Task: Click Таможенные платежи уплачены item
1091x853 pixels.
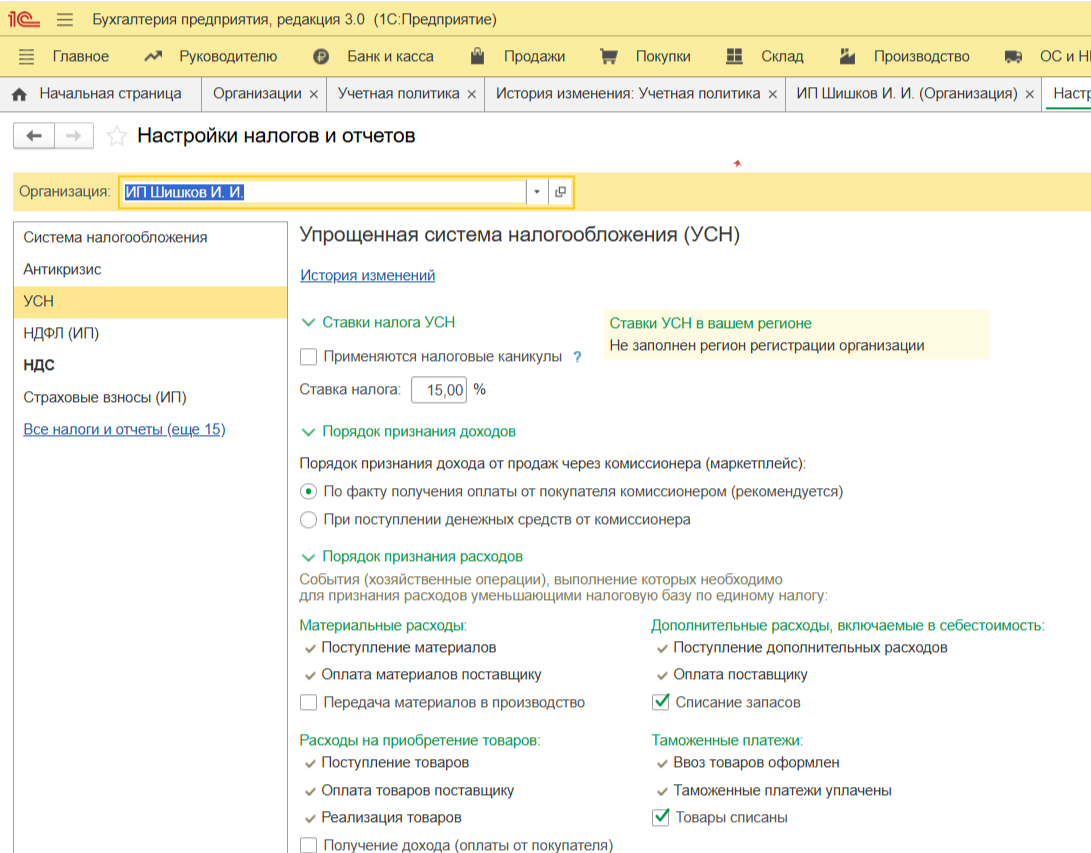Action: pos(782,790)
